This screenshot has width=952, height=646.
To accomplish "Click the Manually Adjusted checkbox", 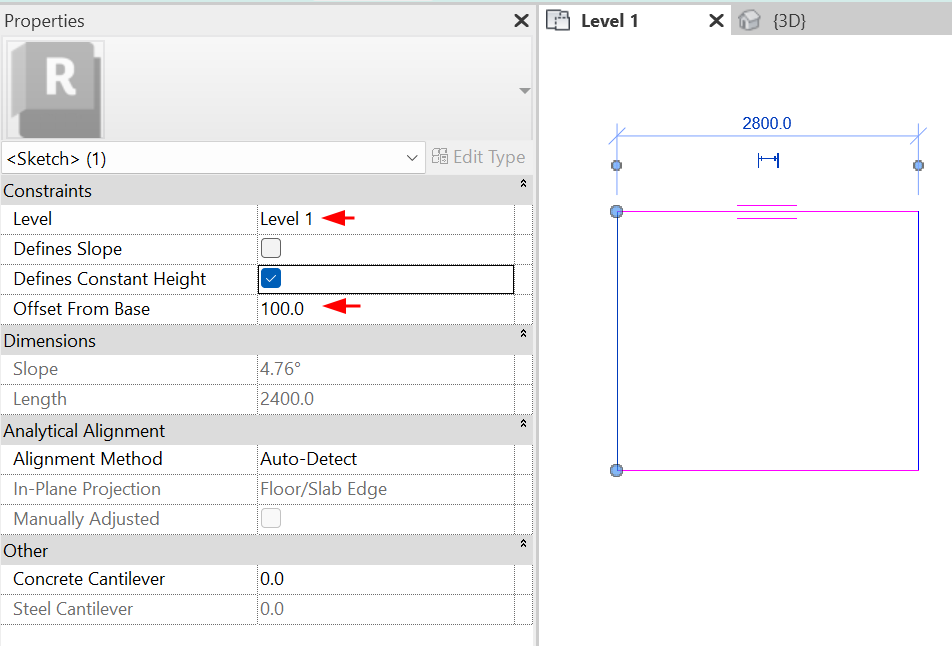I will [x=271, y=518].
